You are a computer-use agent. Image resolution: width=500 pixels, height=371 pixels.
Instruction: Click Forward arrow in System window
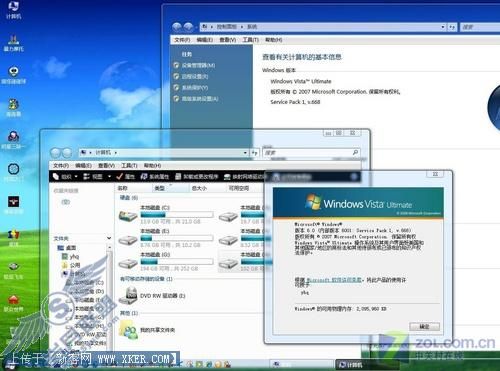[188, 27]
